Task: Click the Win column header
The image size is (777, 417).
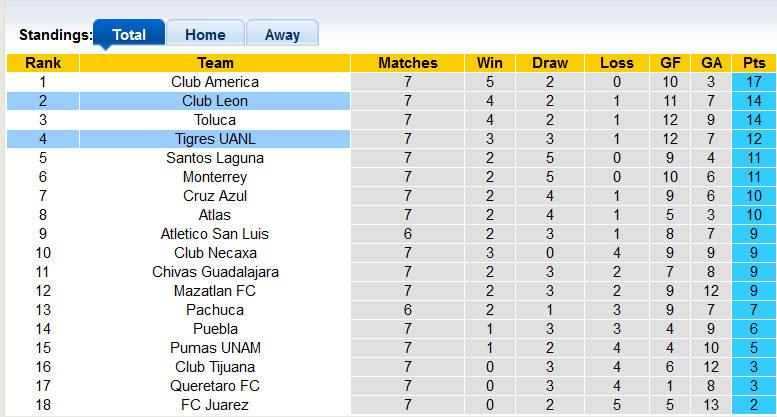Action: [x=490, y=63]
